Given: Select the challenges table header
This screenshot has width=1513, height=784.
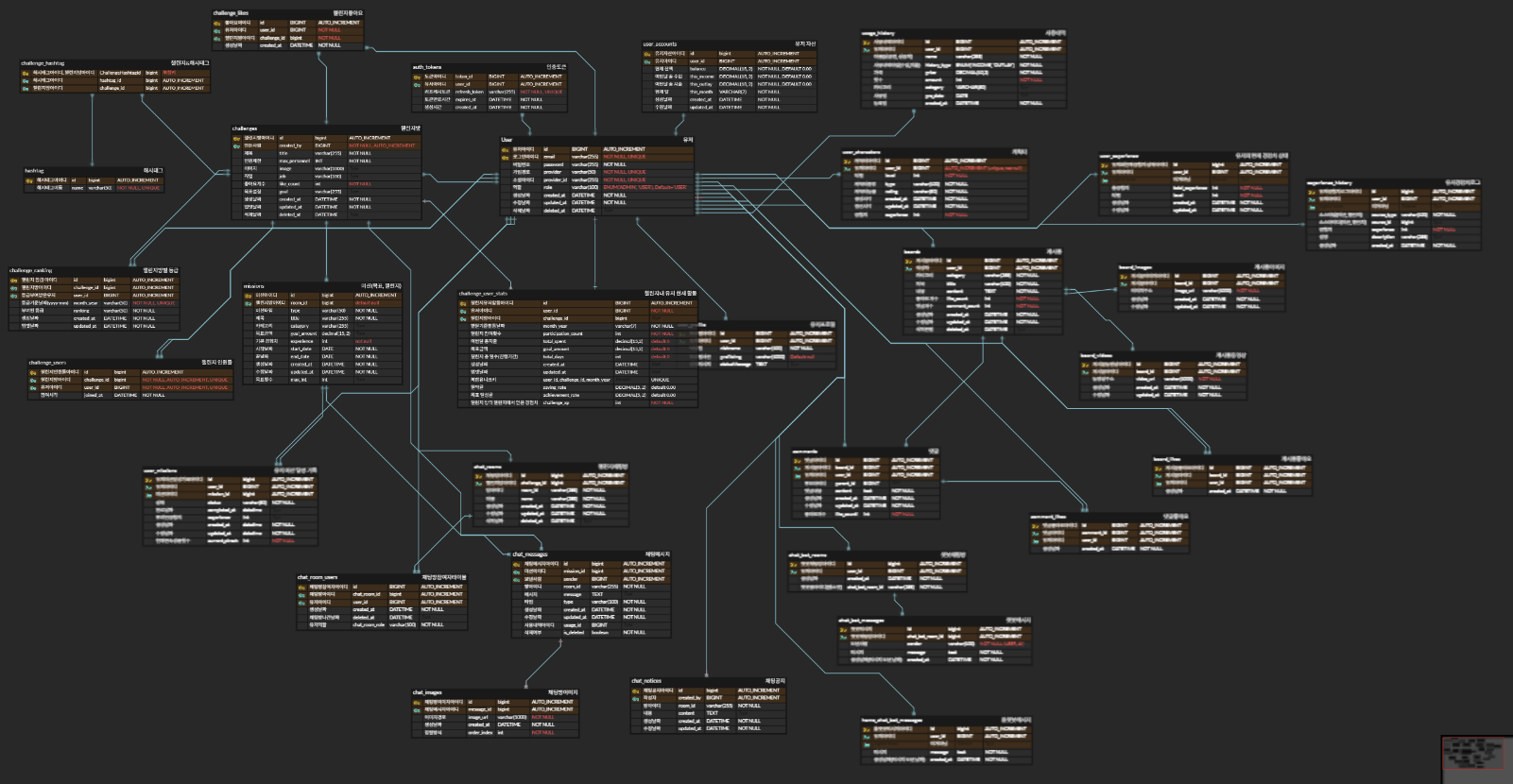Looking at the screenshot, I should (x=327, y=128).
